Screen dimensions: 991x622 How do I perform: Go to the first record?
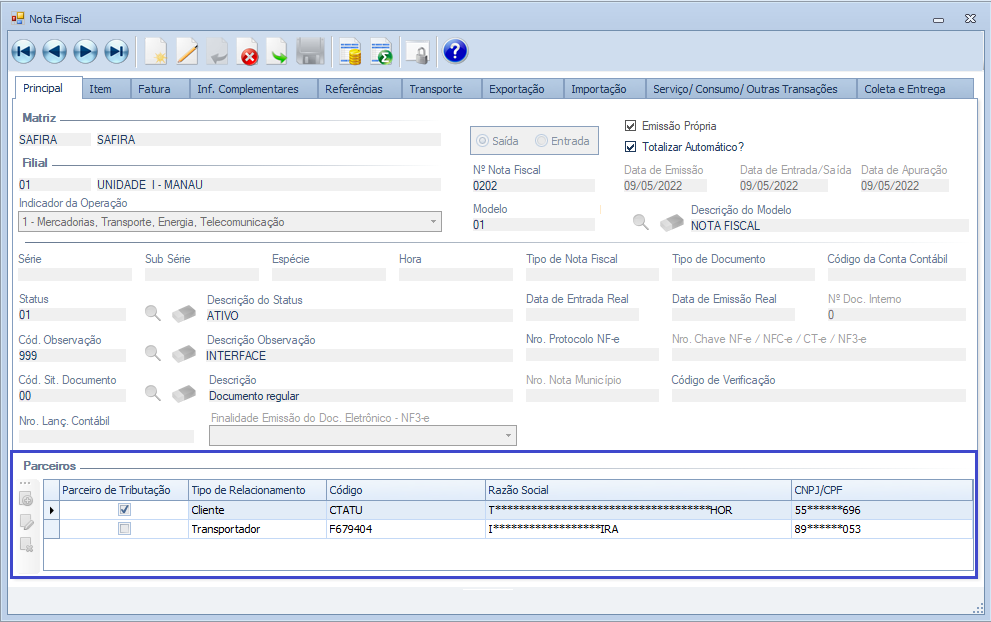tap(24, 51)
